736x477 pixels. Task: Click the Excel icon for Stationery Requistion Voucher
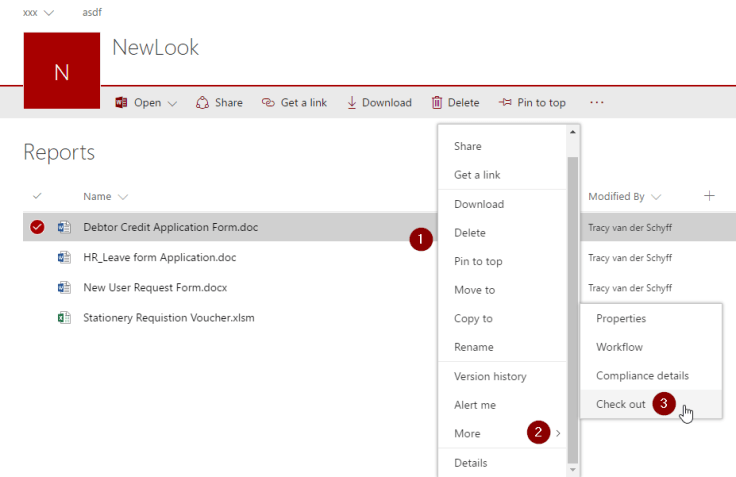click(64, 318)
